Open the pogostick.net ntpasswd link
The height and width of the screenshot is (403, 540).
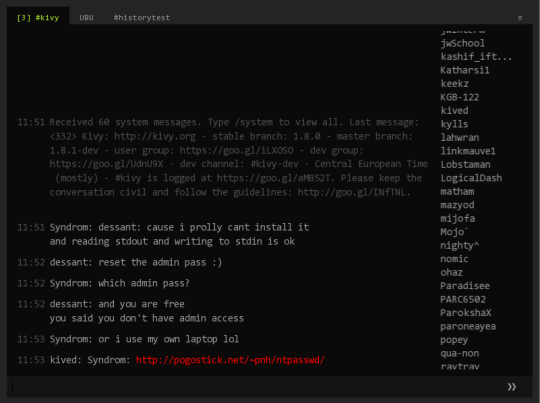230,360
